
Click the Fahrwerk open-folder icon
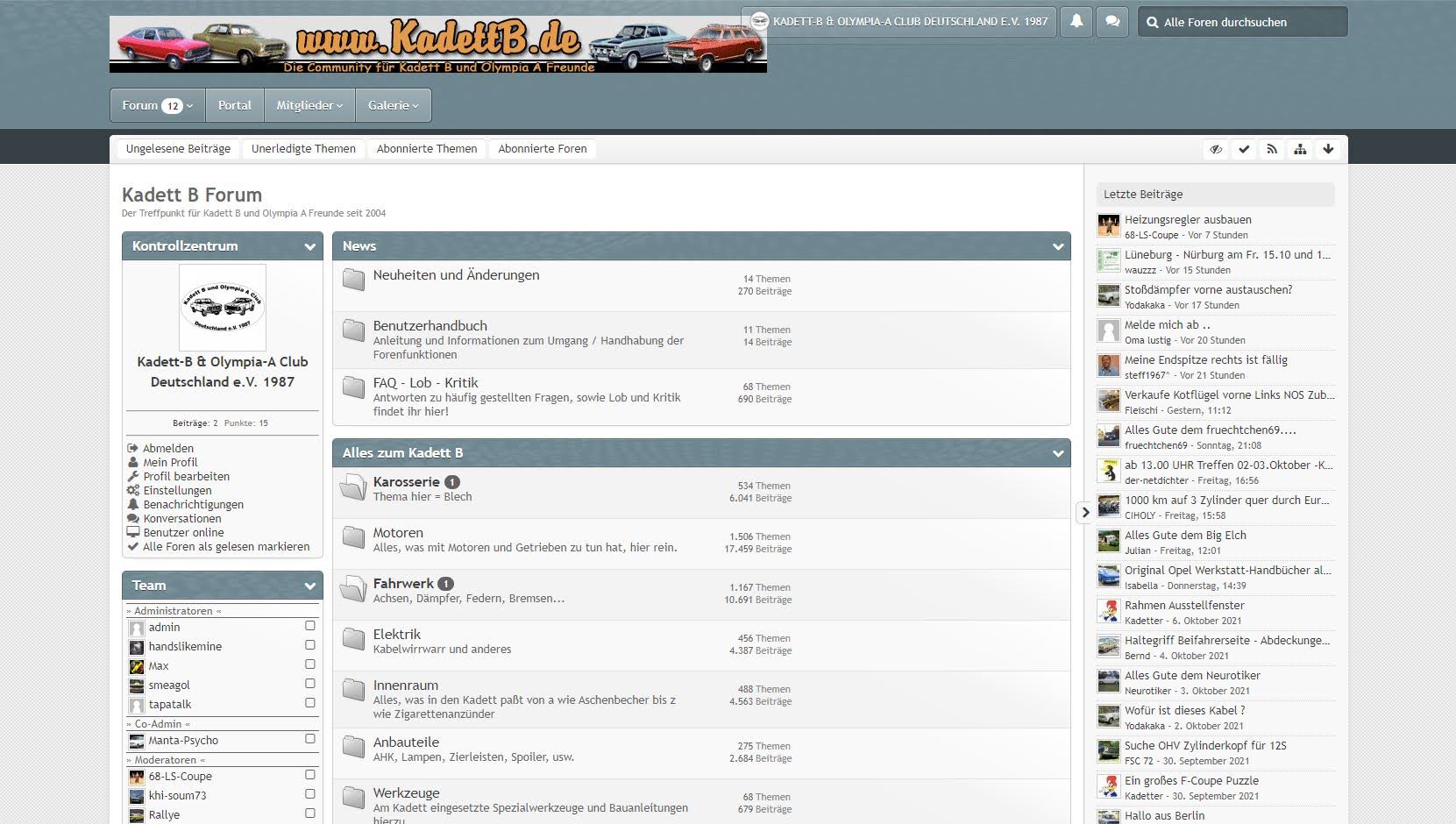click(x=353, y=588)
